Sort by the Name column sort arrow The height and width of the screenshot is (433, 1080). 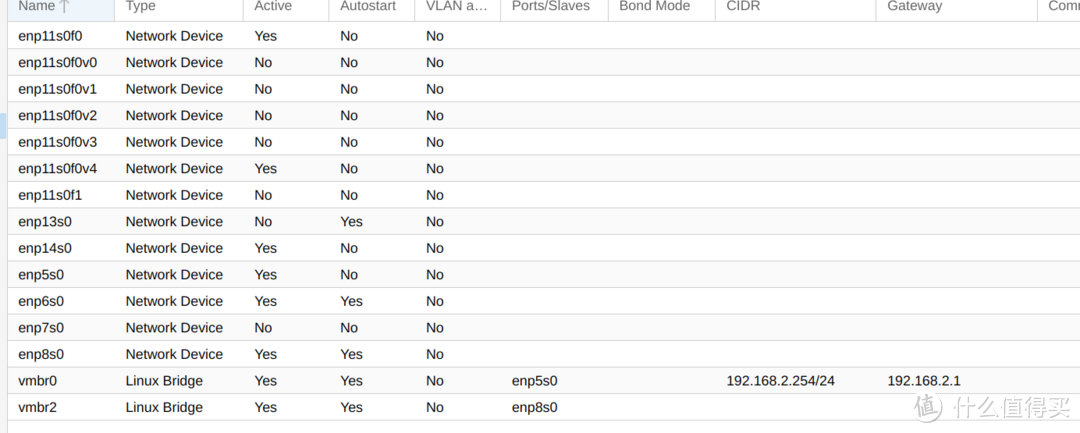pos(64,6)
